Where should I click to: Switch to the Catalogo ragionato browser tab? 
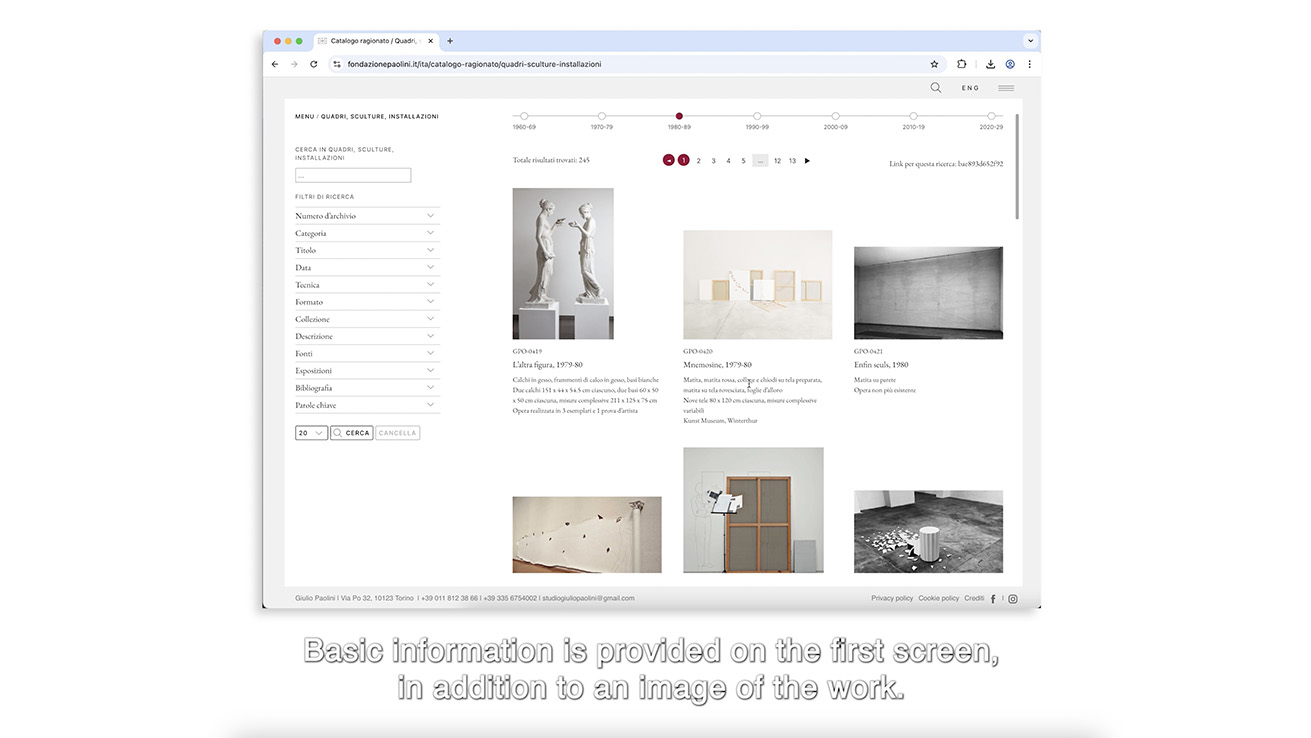point(372,40)
